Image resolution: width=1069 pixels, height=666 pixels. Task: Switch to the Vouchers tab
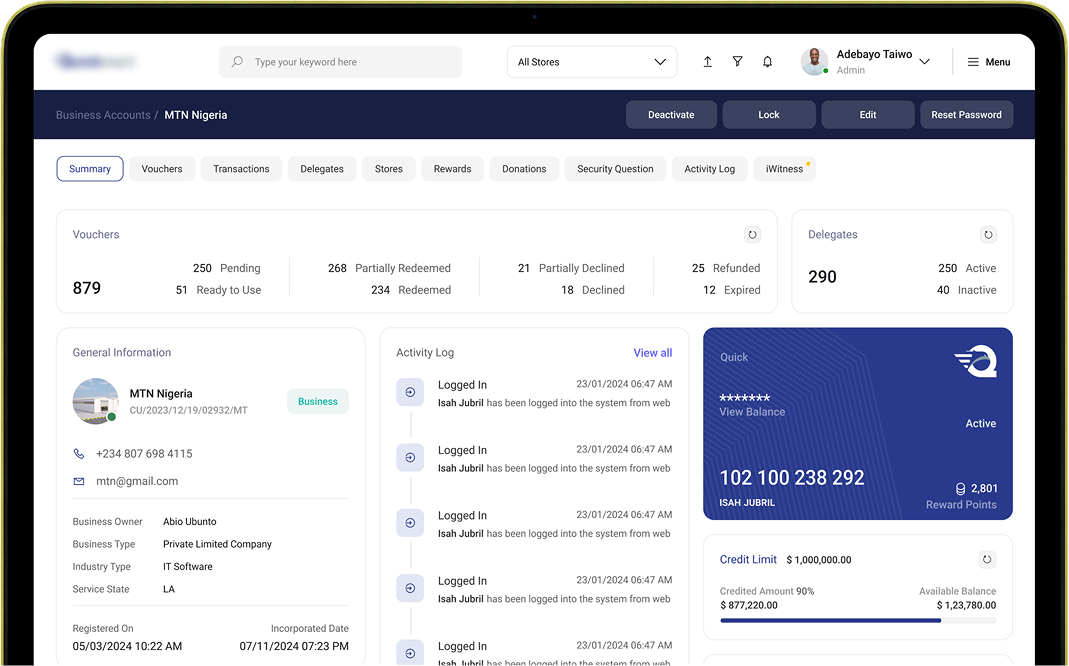(162, 169)
